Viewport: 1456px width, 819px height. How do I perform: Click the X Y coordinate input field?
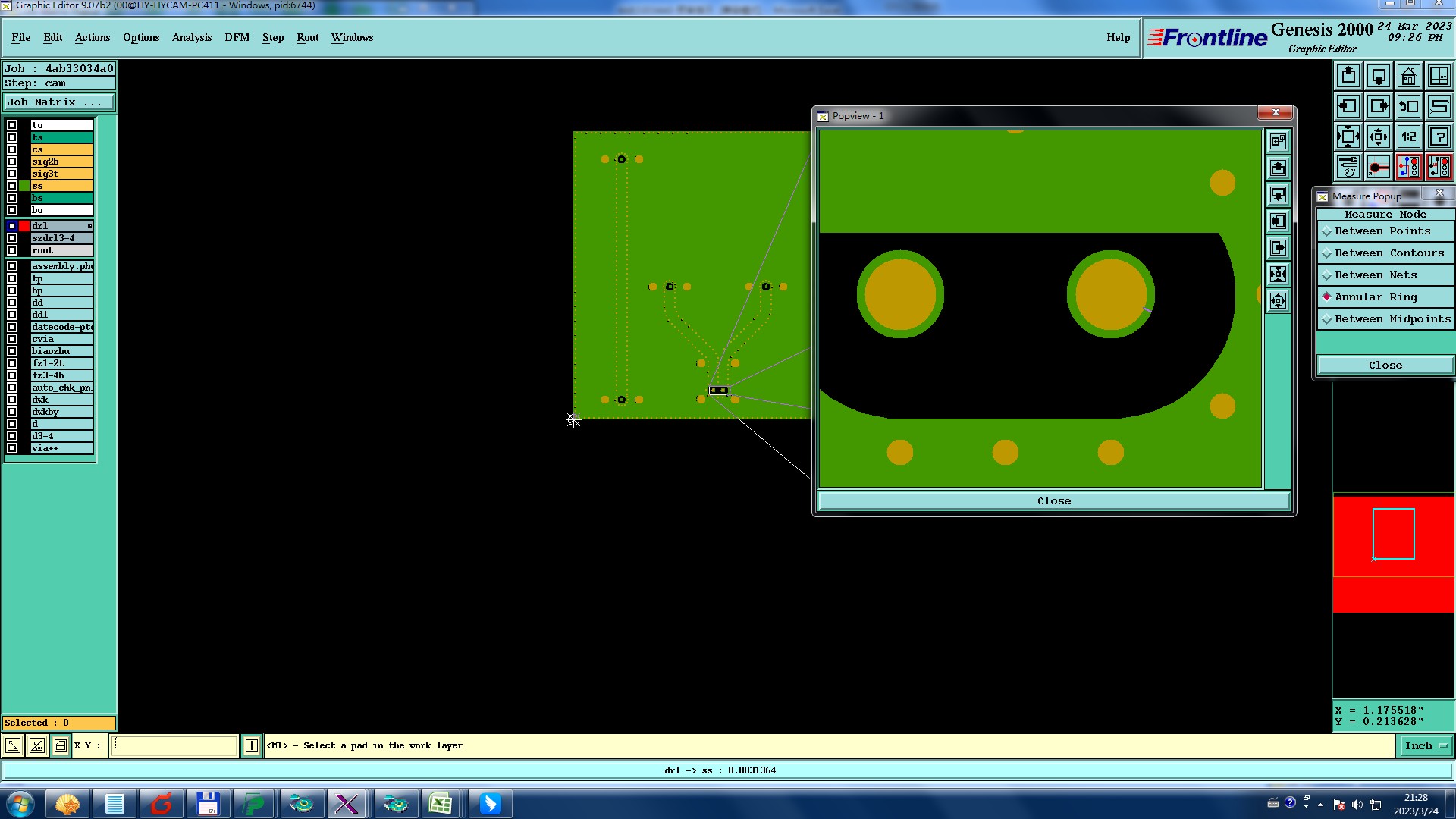(x=174, y=745)
